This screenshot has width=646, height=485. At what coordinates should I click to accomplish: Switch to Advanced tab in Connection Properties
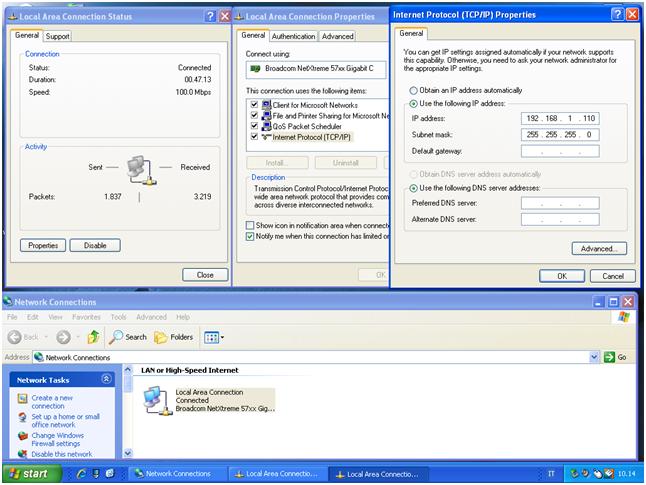[x=337, y=36]
